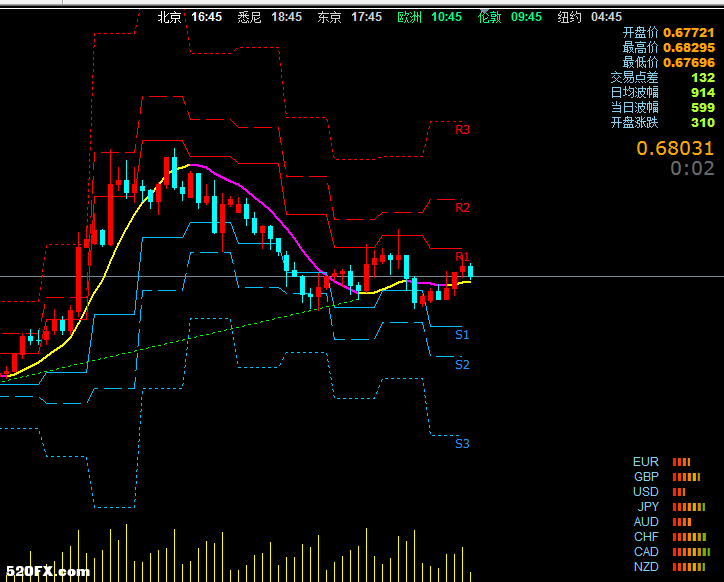
Task: Click the 悉尼 18:45 clock
Action: (270, 17)
